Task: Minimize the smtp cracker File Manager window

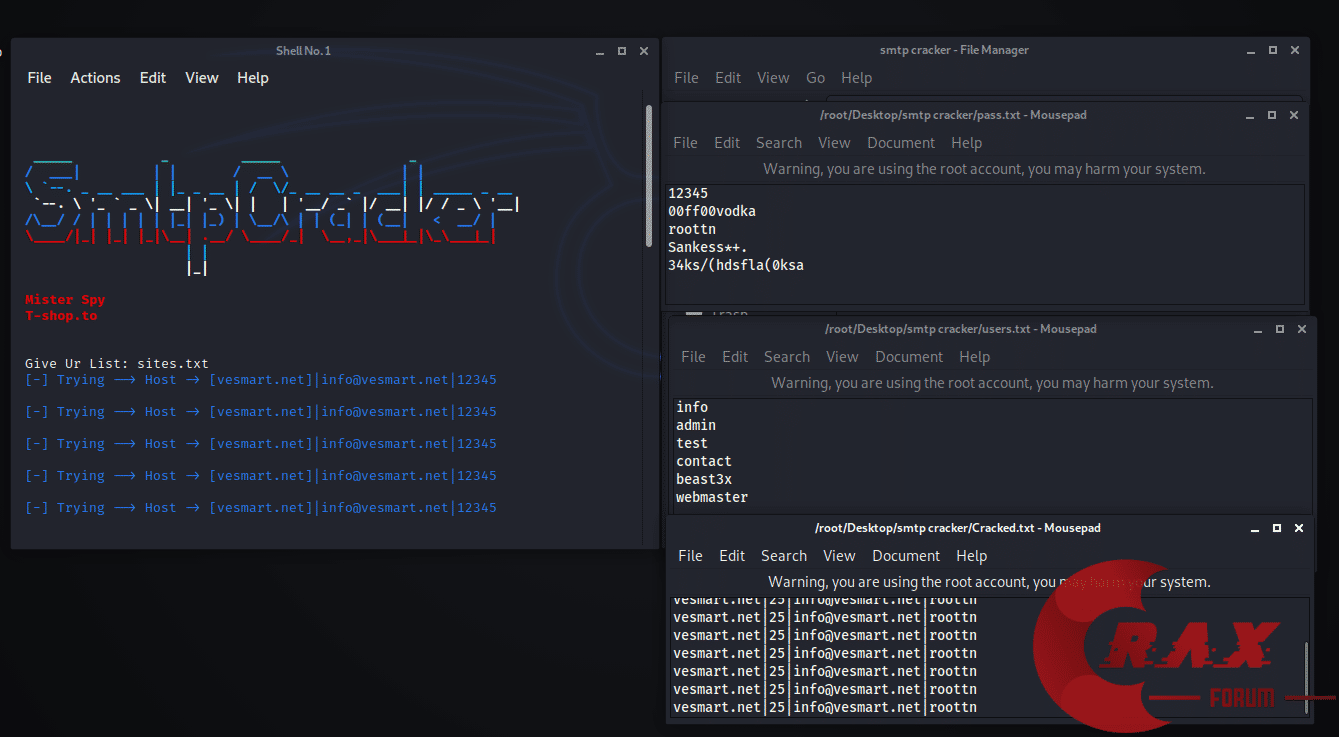Action: tap(1250, 50)
